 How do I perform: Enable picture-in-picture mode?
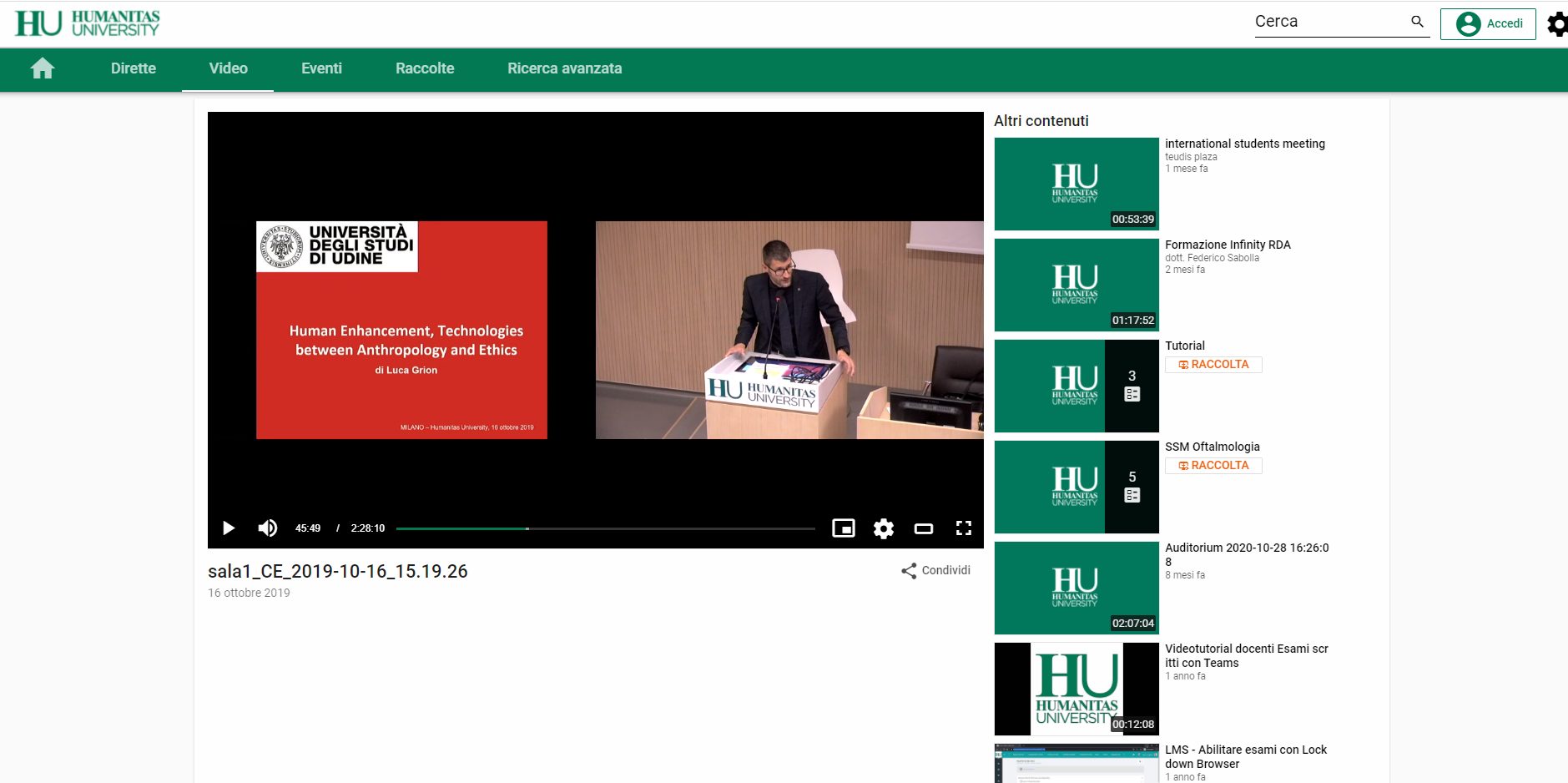coord(844,528)
